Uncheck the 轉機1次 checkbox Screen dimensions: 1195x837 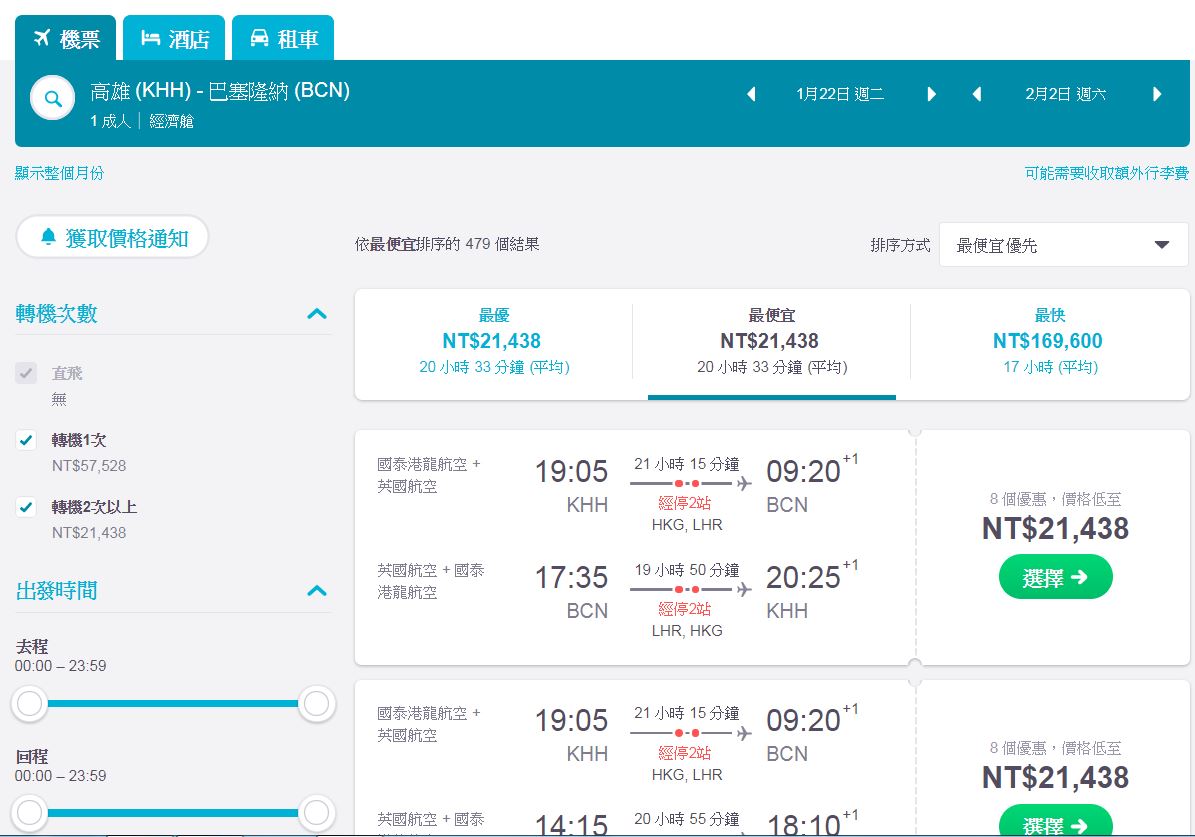[27, 440]
